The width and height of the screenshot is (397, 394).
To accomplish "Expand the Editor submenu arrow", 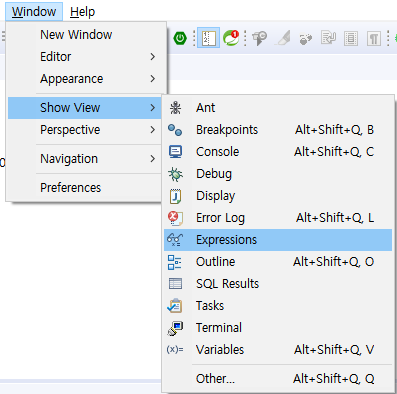I will (153, 57).
